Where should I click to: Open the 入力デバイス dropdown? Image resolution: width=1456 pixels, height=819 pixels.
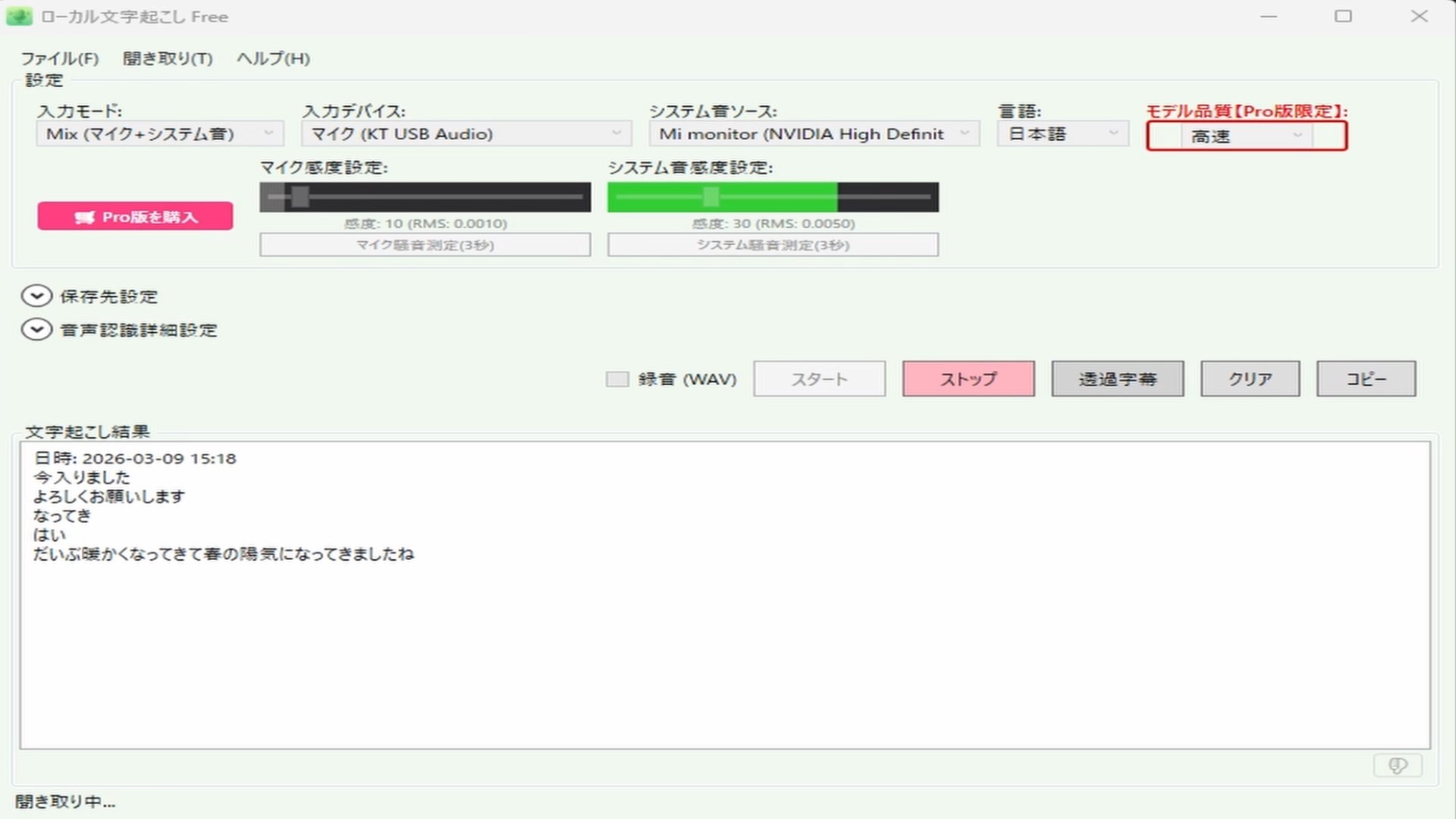pyautogui.click(x=466, y=134)
